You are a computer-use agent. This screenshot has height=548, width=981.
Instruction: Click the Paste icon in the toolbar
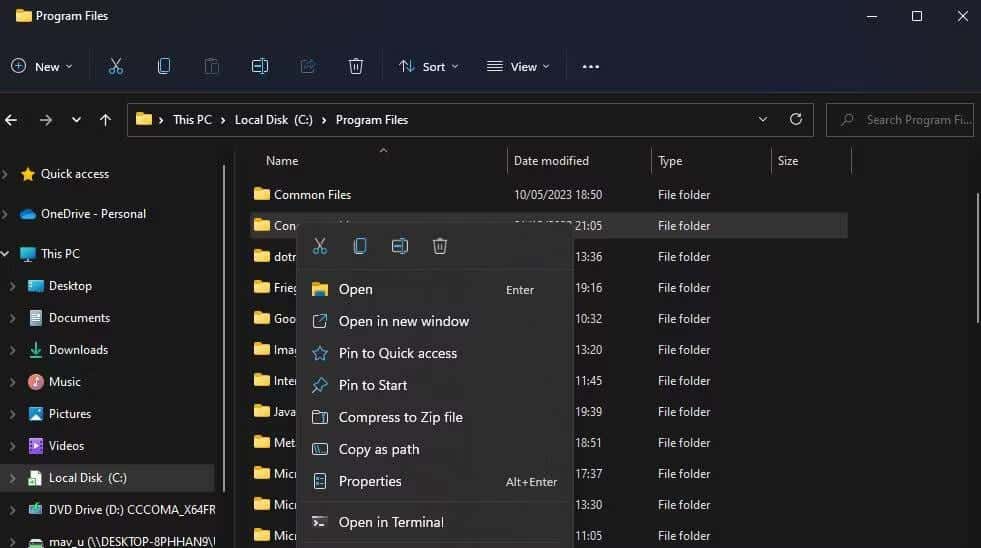(x=211, y=66)
